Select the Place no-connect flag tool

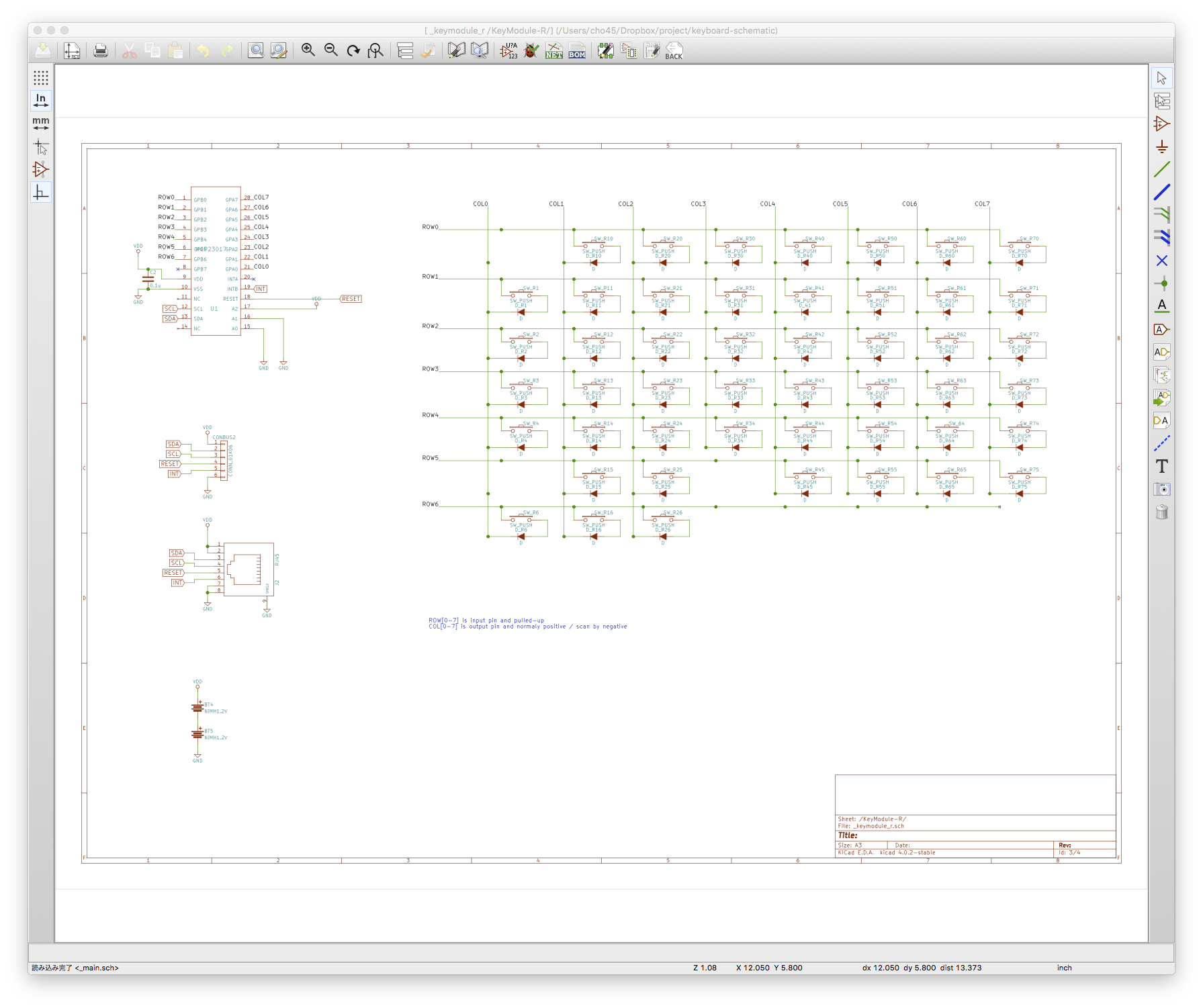point(1161,261)
